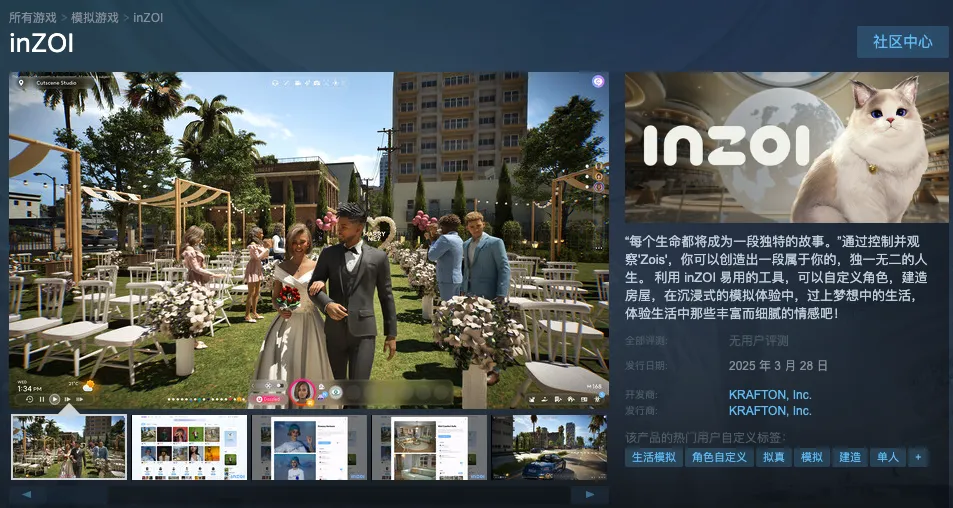Open the 模拟游戏 breadcrumb category

tap(94, 17)
